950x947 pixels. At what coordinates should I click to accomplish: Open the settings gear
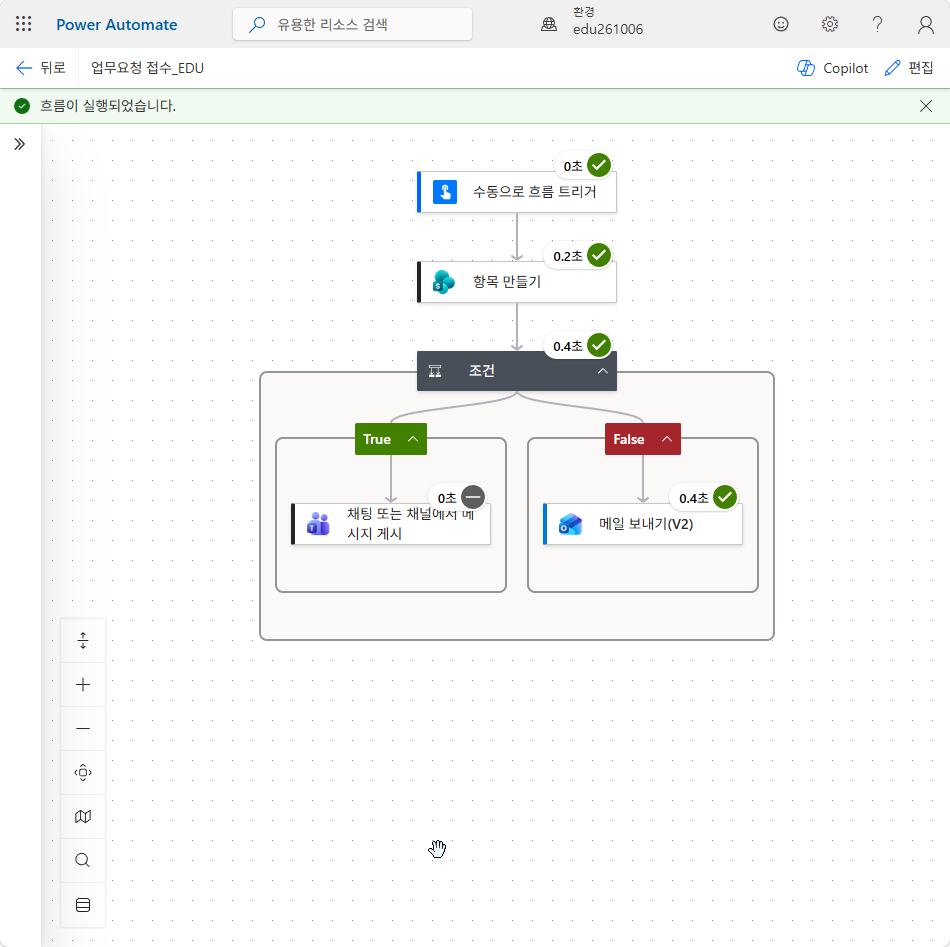[x=829, y=24]
